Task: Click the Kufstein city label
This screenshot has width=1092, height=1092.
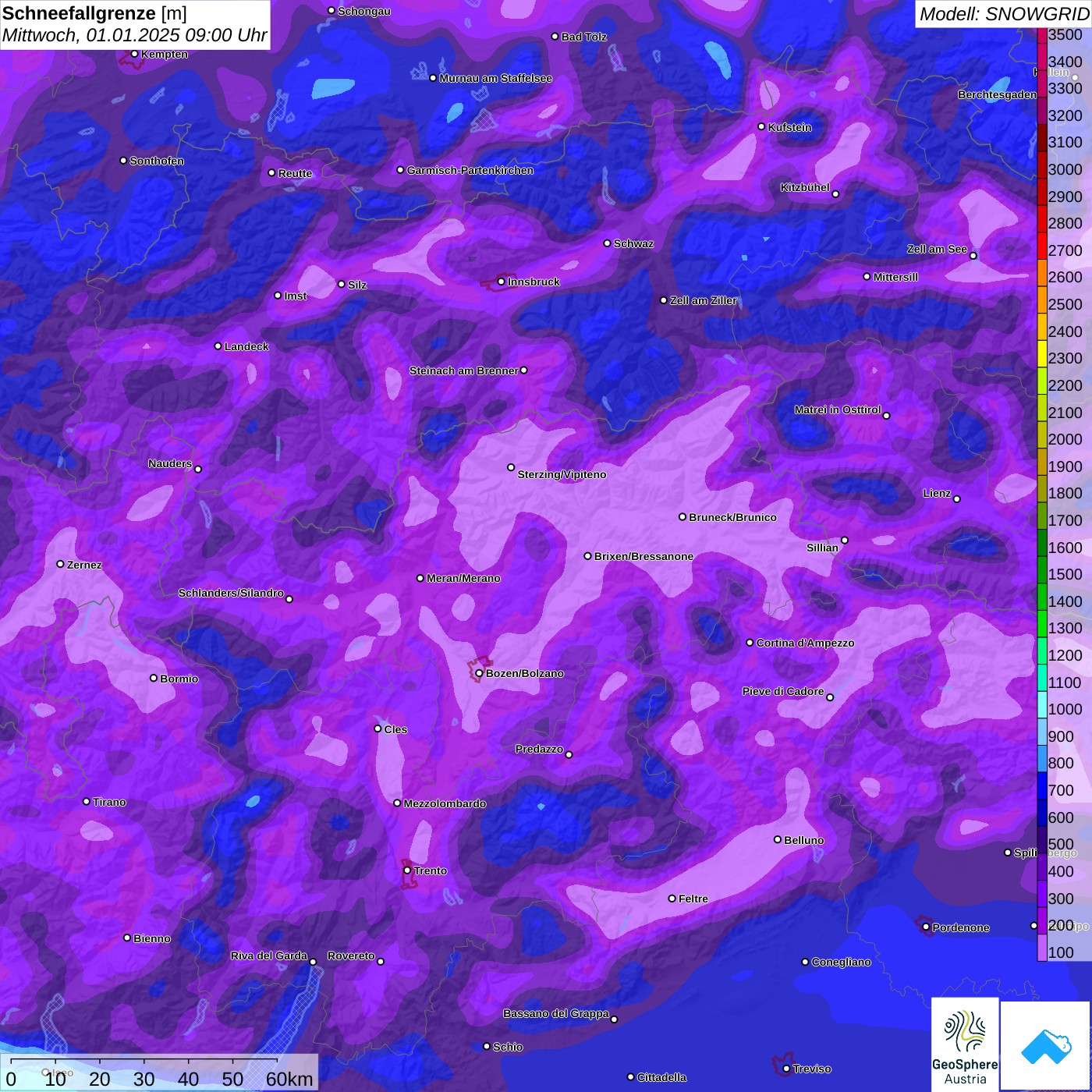Action: click(789, 127)
